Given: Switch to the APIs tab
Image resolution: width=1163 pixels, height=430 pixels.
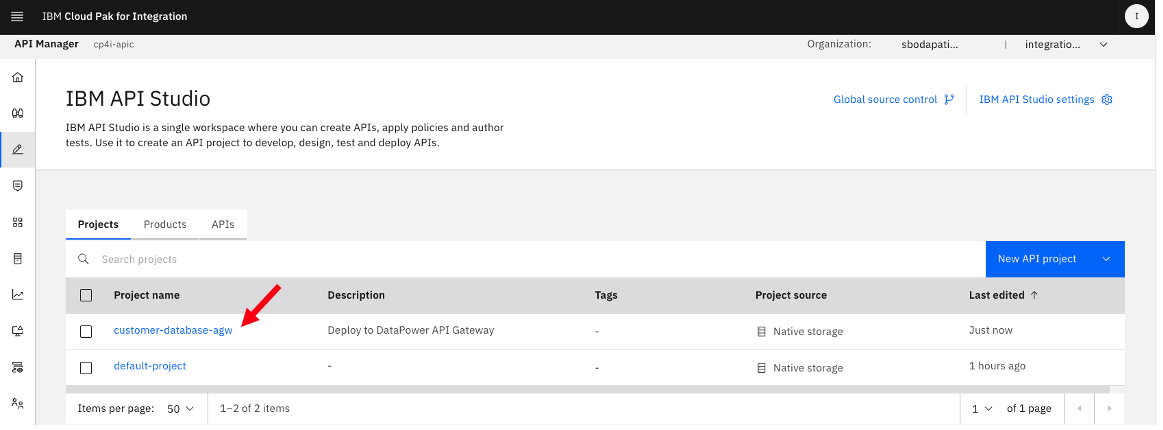Looking at the screenshot, I should click(x=223, y=224).
